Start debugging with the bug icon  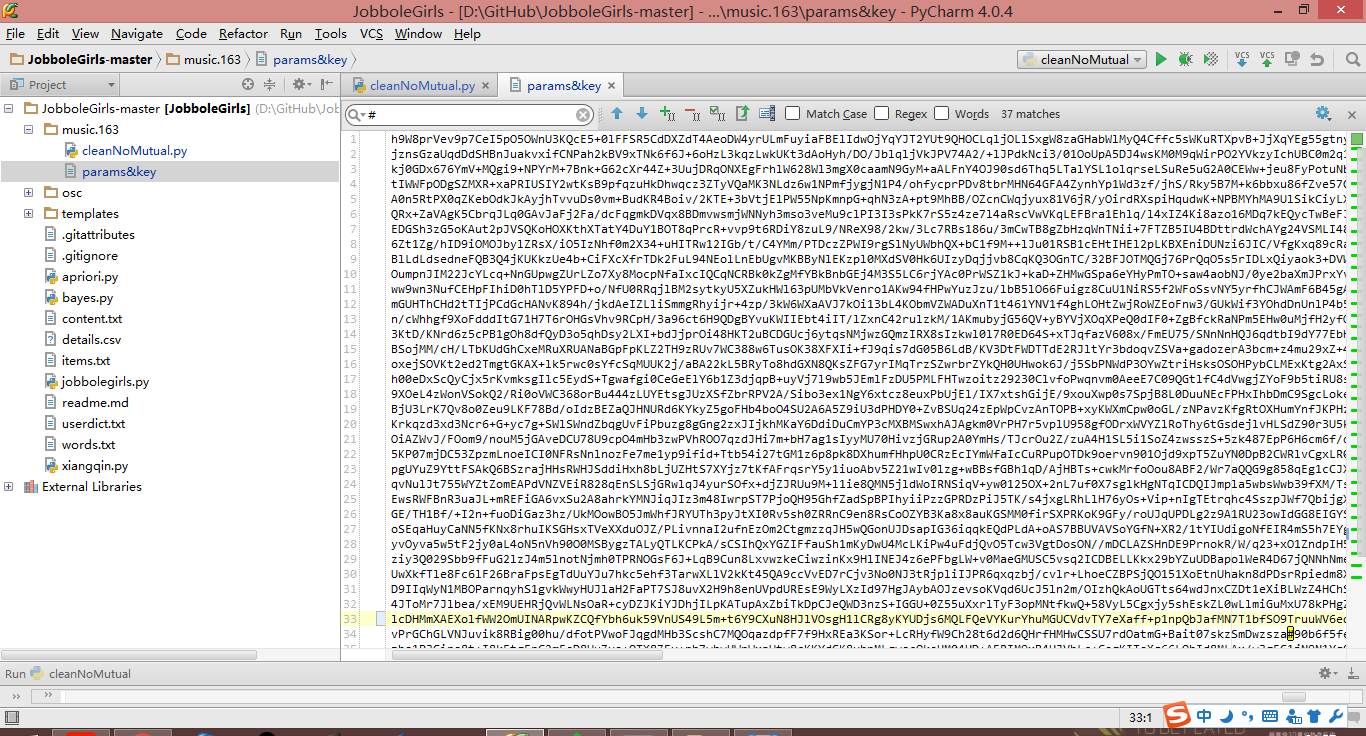pyautogui.click(x=1185, y=60)
